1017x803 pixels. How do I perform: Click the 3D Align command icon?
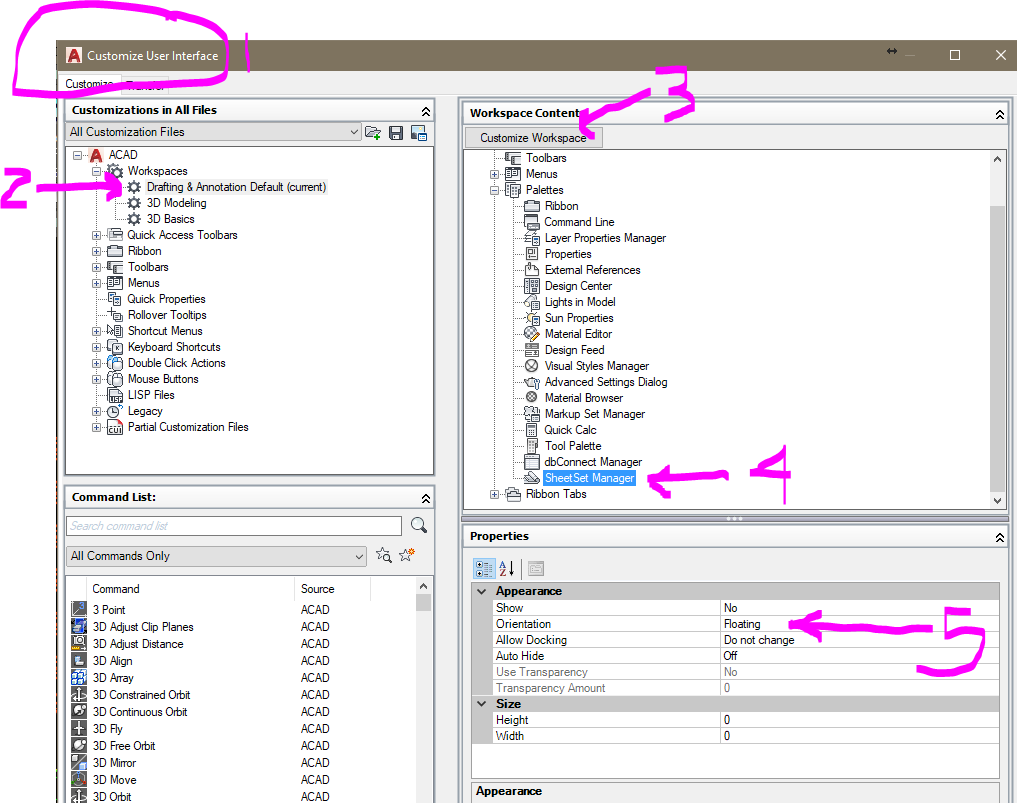tap(79, 660)
